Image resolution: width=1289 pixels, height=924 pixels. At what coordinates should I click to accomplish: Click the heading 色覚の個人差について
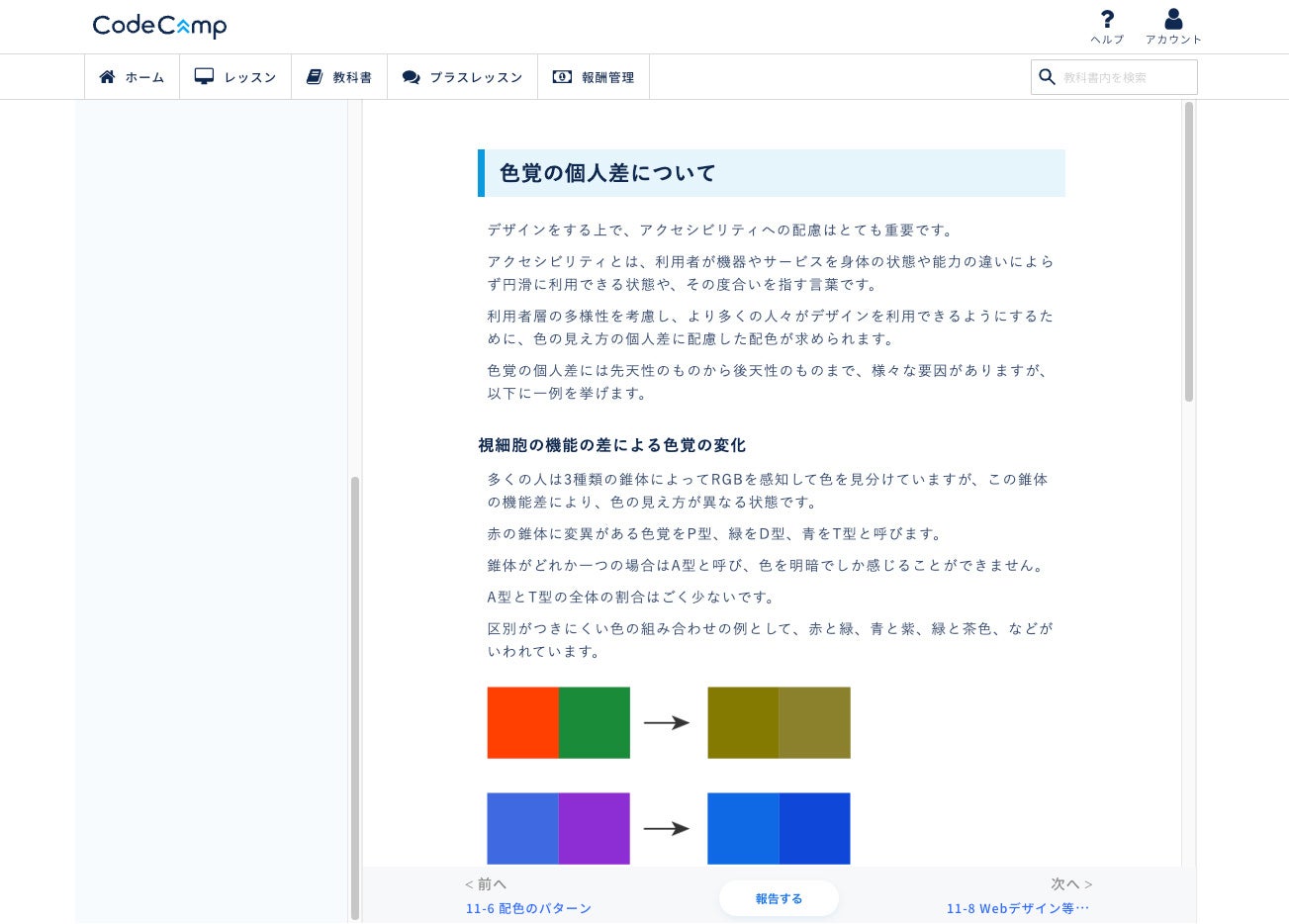(x=607, y=173)
